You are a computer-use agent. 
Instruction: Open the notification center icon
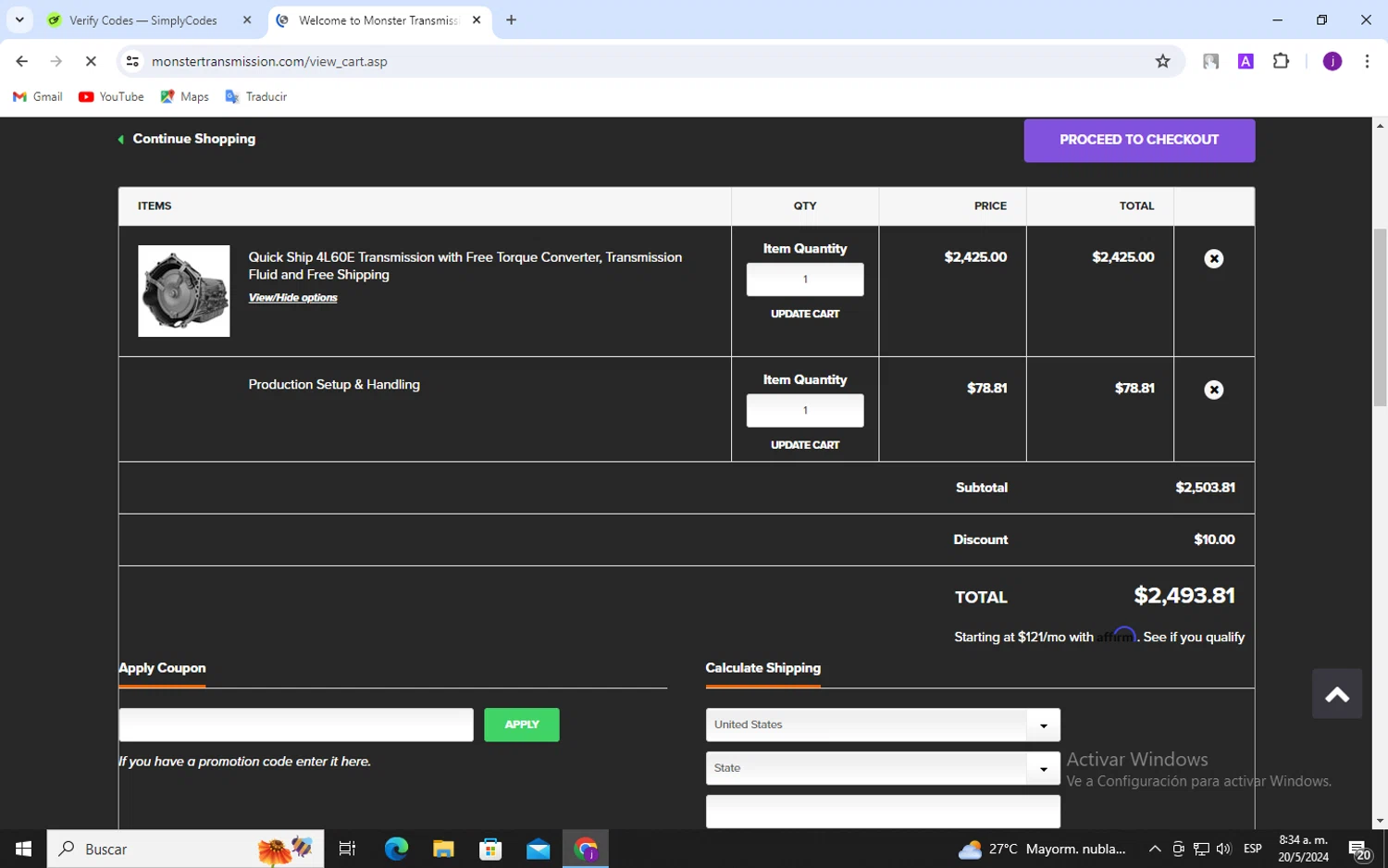coord(1358,849)
